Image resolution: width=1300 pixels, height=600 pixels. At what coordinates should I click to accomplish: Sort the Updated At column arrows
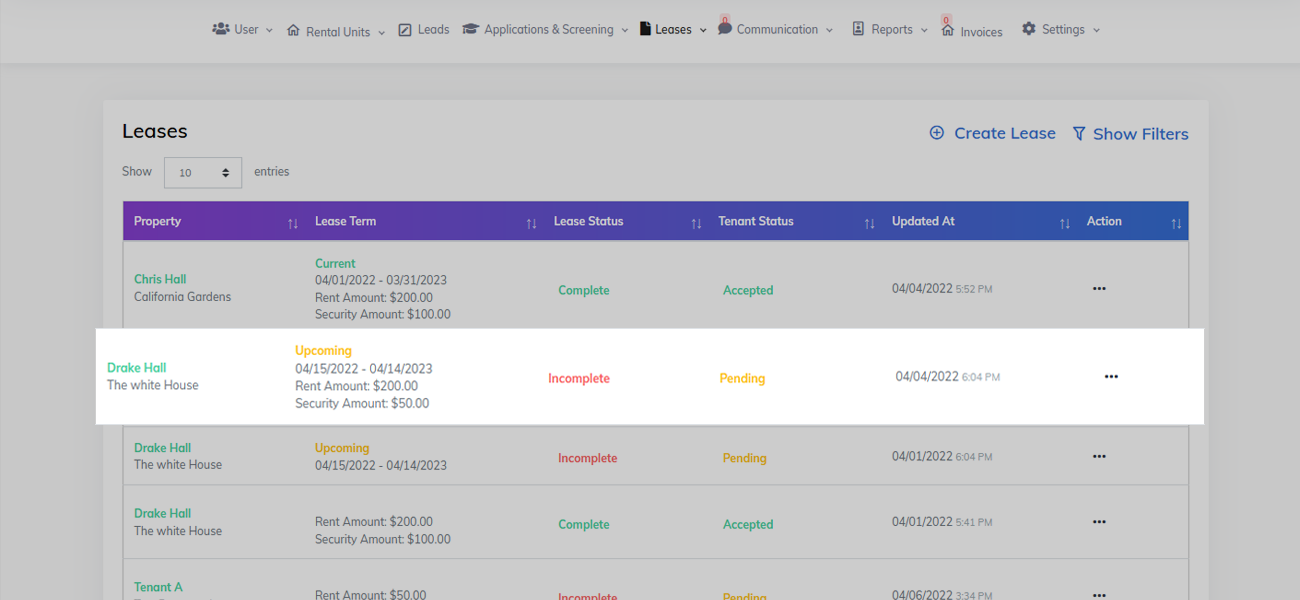[1063, 221]
